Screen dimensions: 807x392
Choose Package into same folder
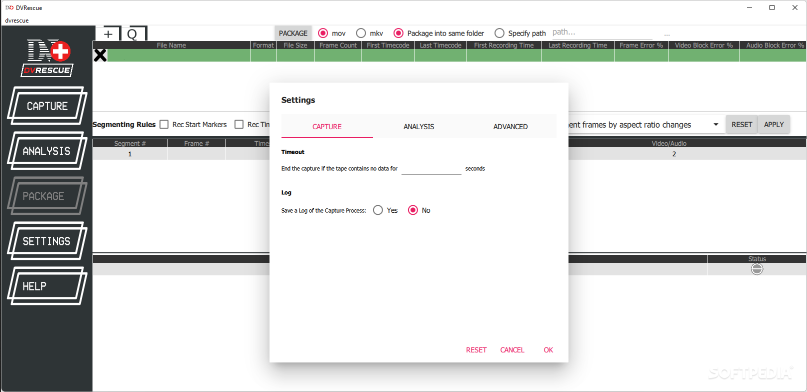click(398, 33)
